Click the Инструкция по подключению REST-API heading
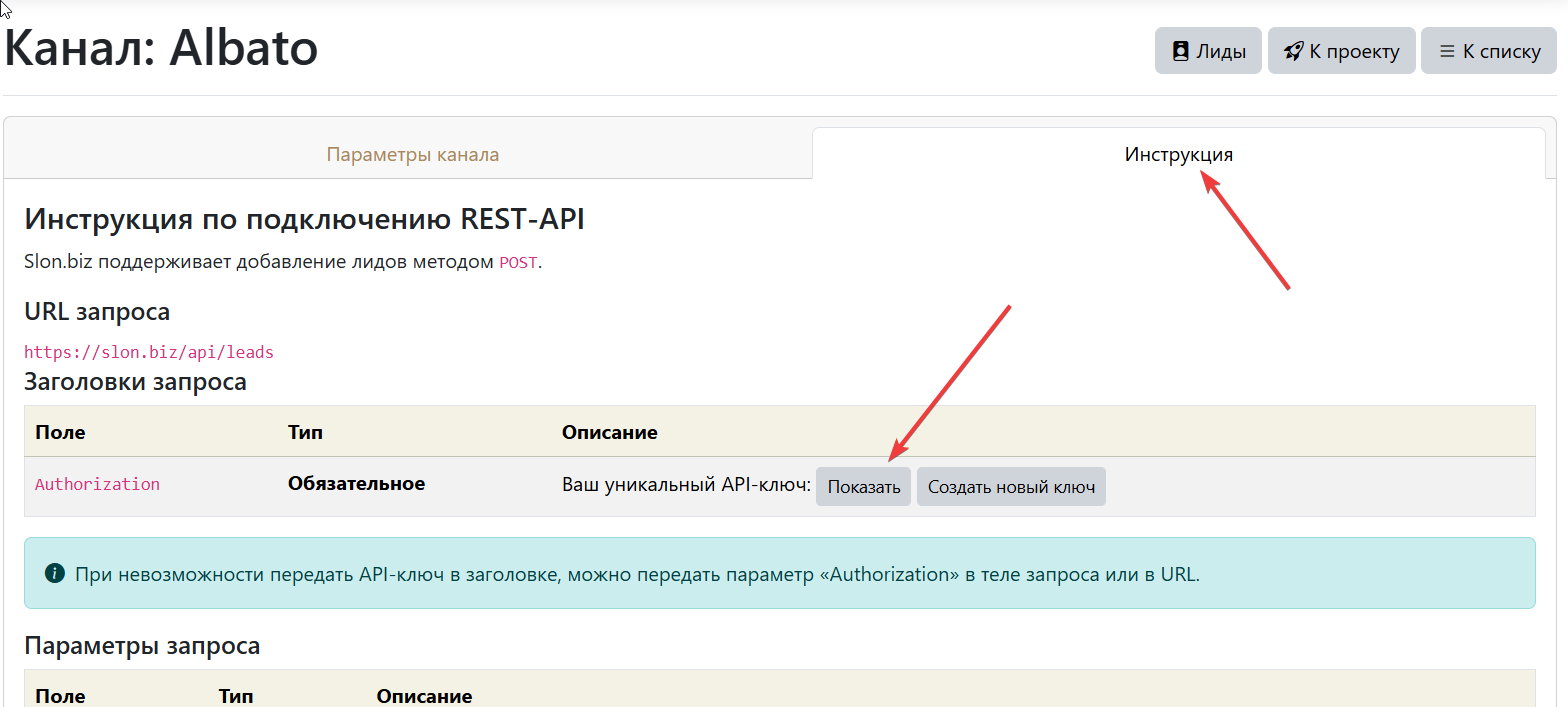Viewport: 1568px width, 707px height. coord(304,219)
